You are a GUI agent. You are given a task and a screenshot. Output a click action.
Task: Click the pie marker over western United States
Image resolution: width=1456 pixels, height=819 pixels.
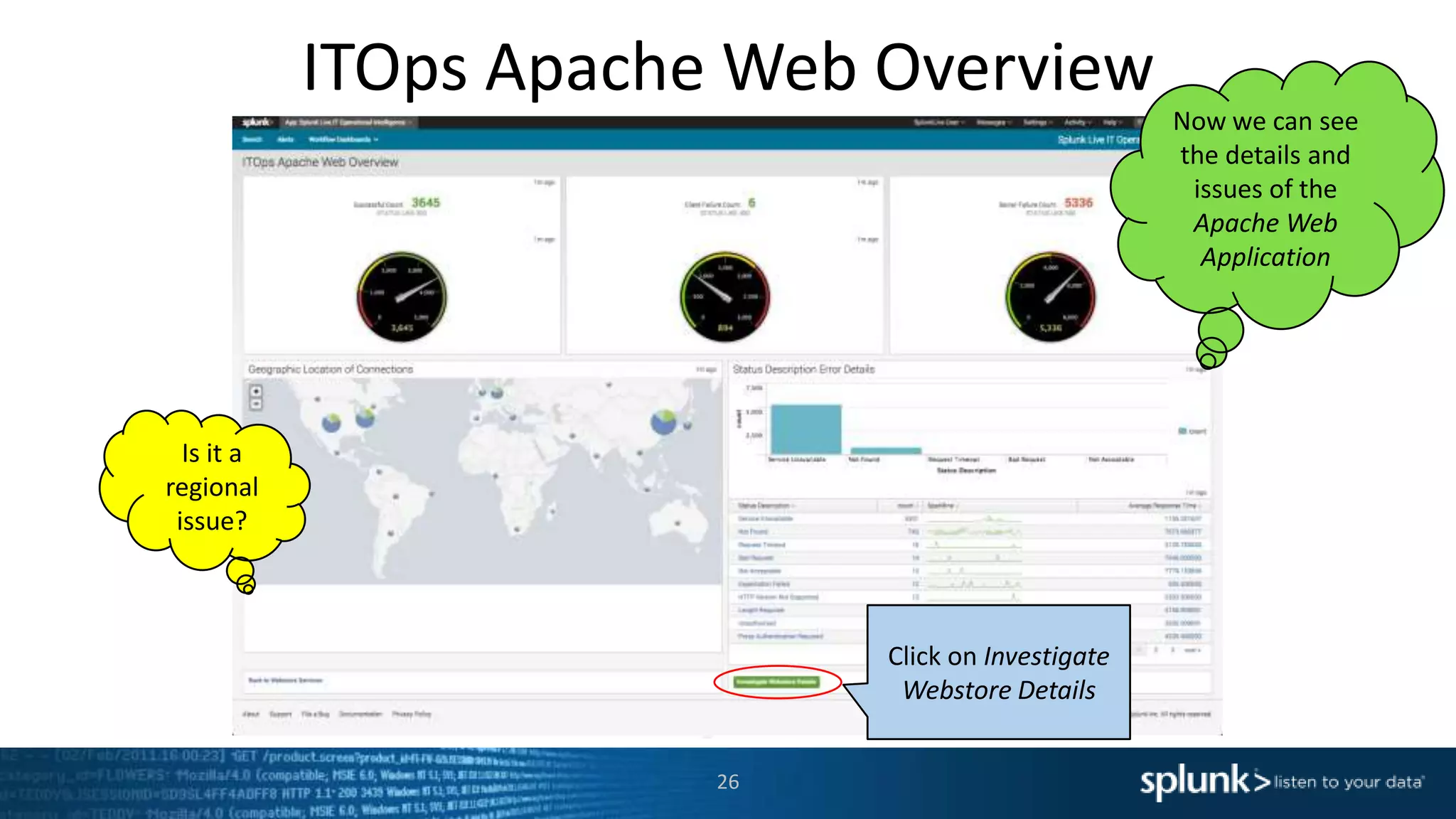tap(331, 424)
